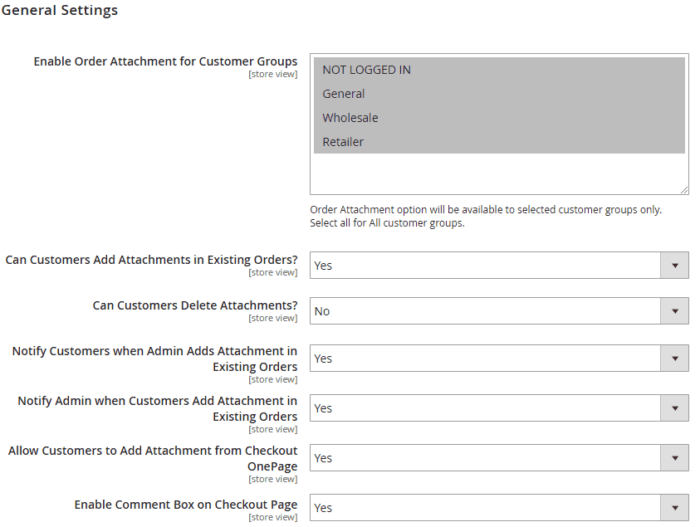Select General customer group option
The height and width of the screenshot is (527, 700).
pyautogui.click(x=499, y=94)
